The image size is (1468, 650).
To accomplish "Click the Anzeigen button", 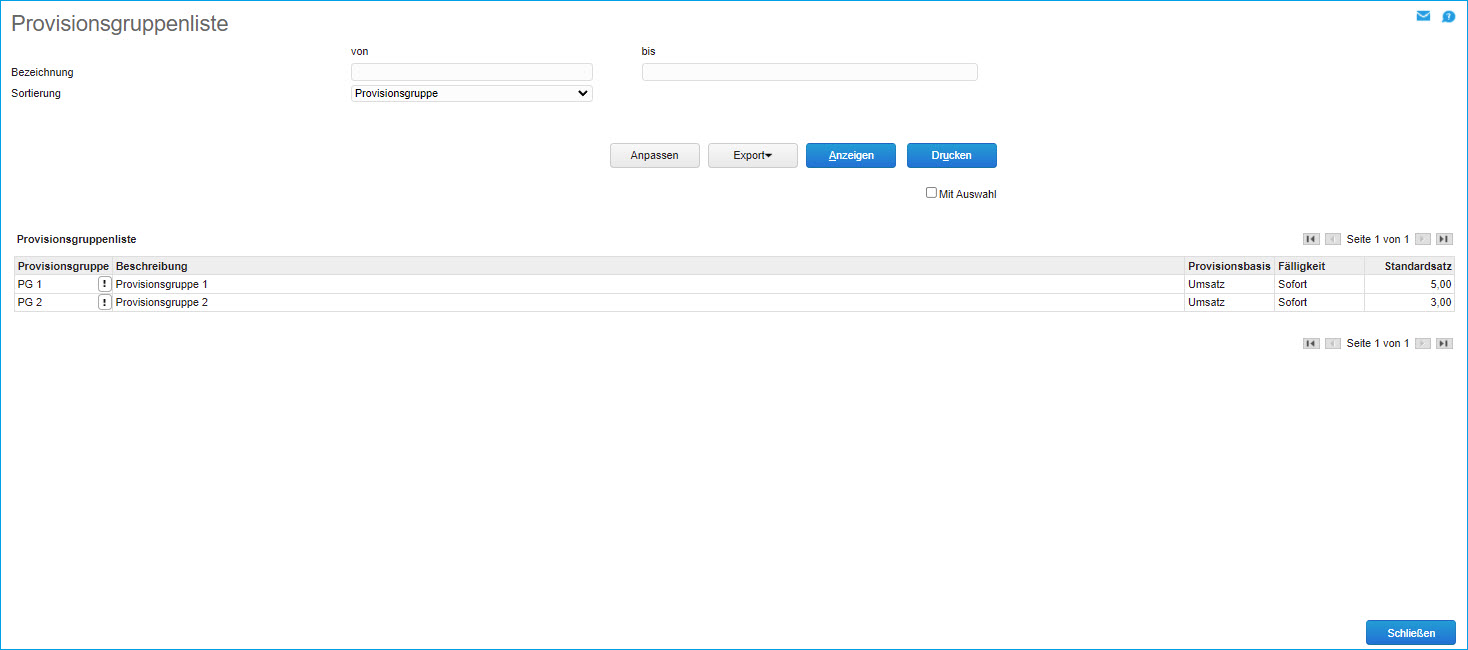I will click(x=851, y=155).
